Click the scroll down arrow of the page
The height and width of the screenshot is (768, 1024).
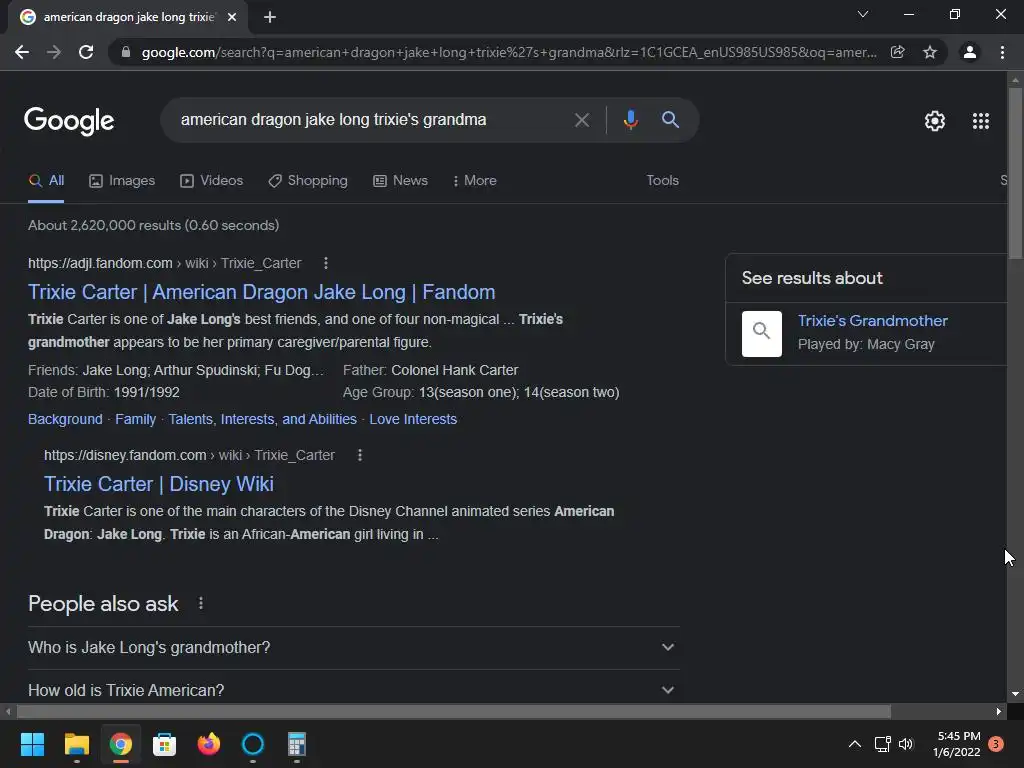pos(1015,694)
